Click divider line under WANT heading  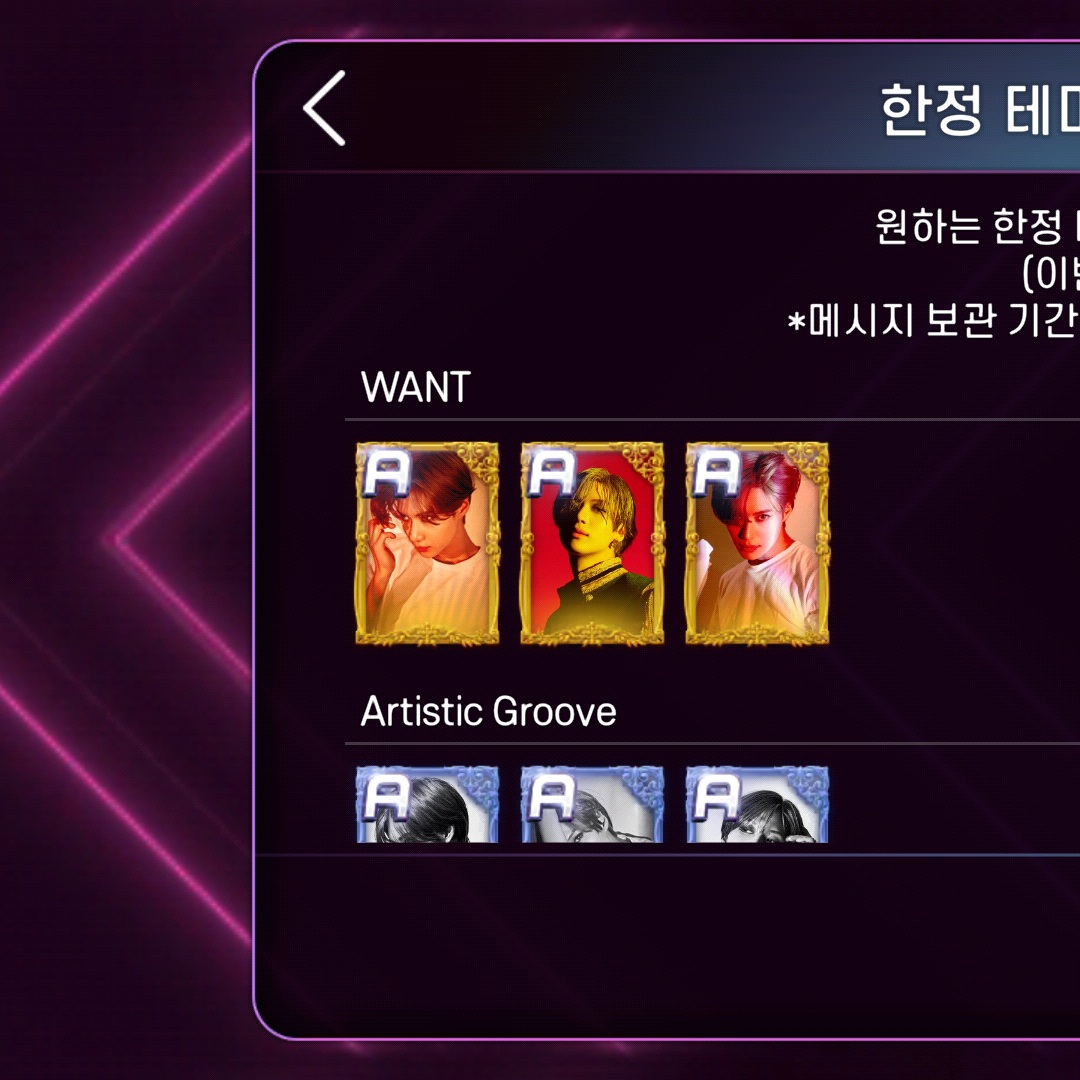(712, 419)
